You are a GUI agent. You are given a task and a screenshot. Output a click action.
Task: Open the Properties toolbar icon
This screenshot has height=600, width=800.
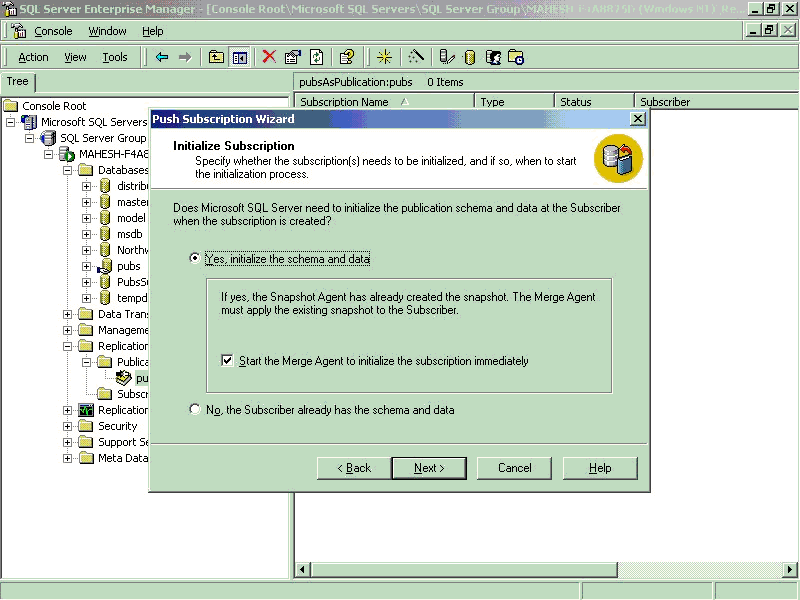coord(293,57)
